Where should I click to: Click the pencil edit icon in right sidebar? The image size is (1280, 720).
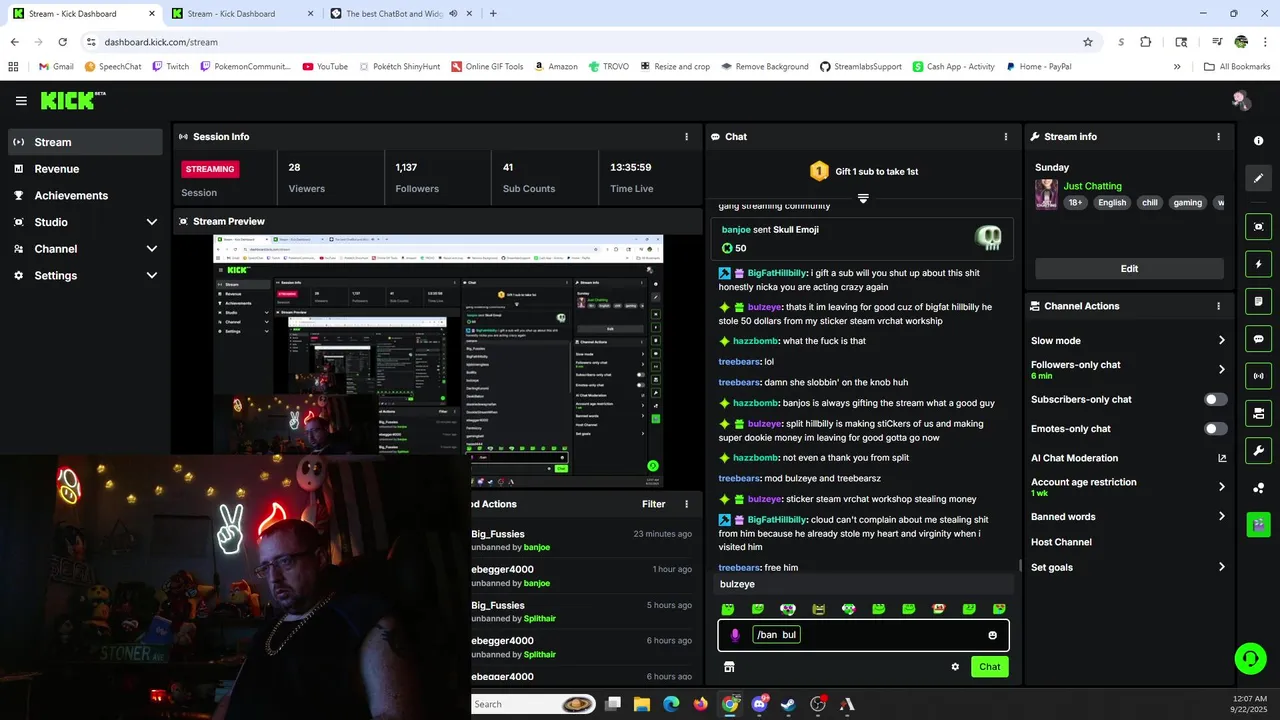coord(1259,178)
